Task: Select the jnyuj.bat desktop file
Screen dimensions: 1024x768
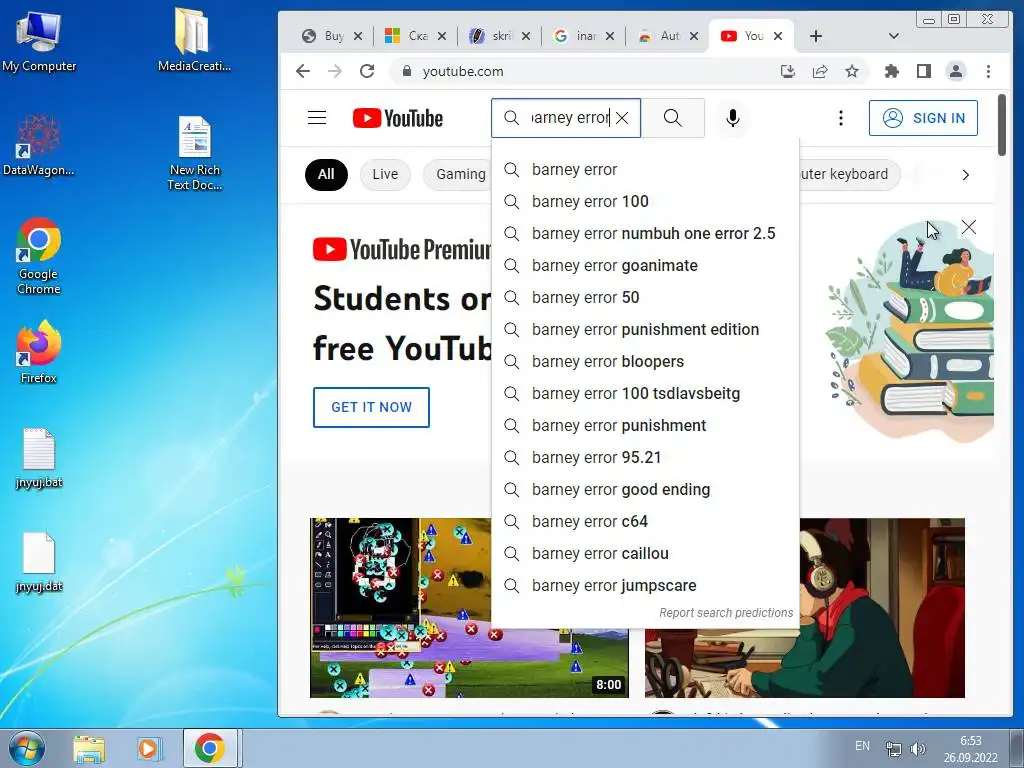Action: pyautogui.click(x=39, y=458)
